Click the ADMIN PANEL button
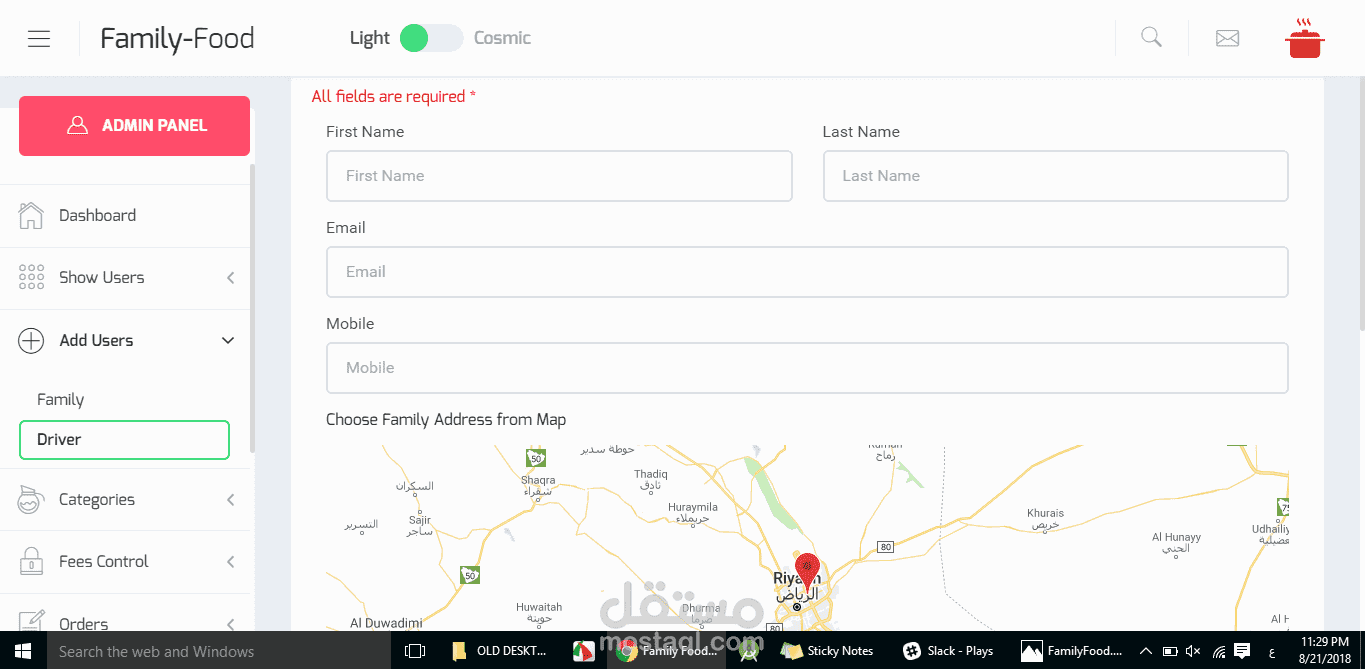Viewport: 1365px width, 669px height. [x=134, y=126]
